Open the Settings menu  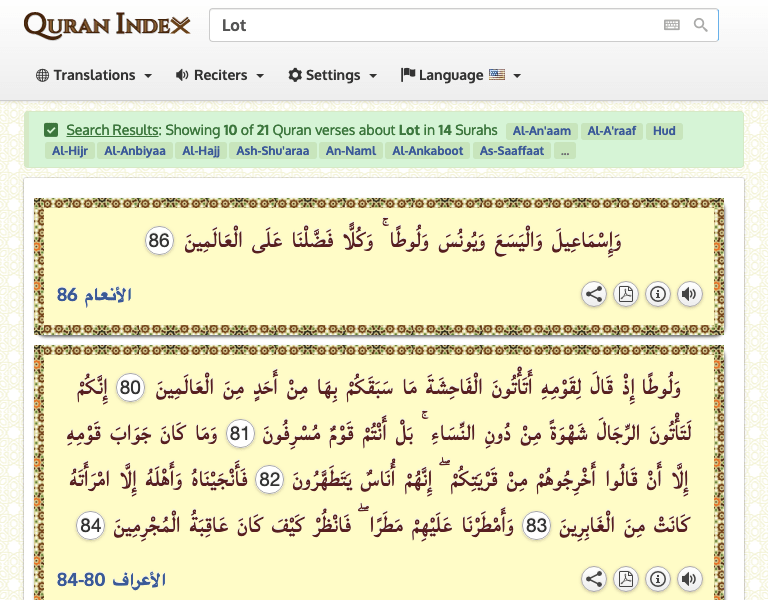pyautogui.click(x=332, y=75)
